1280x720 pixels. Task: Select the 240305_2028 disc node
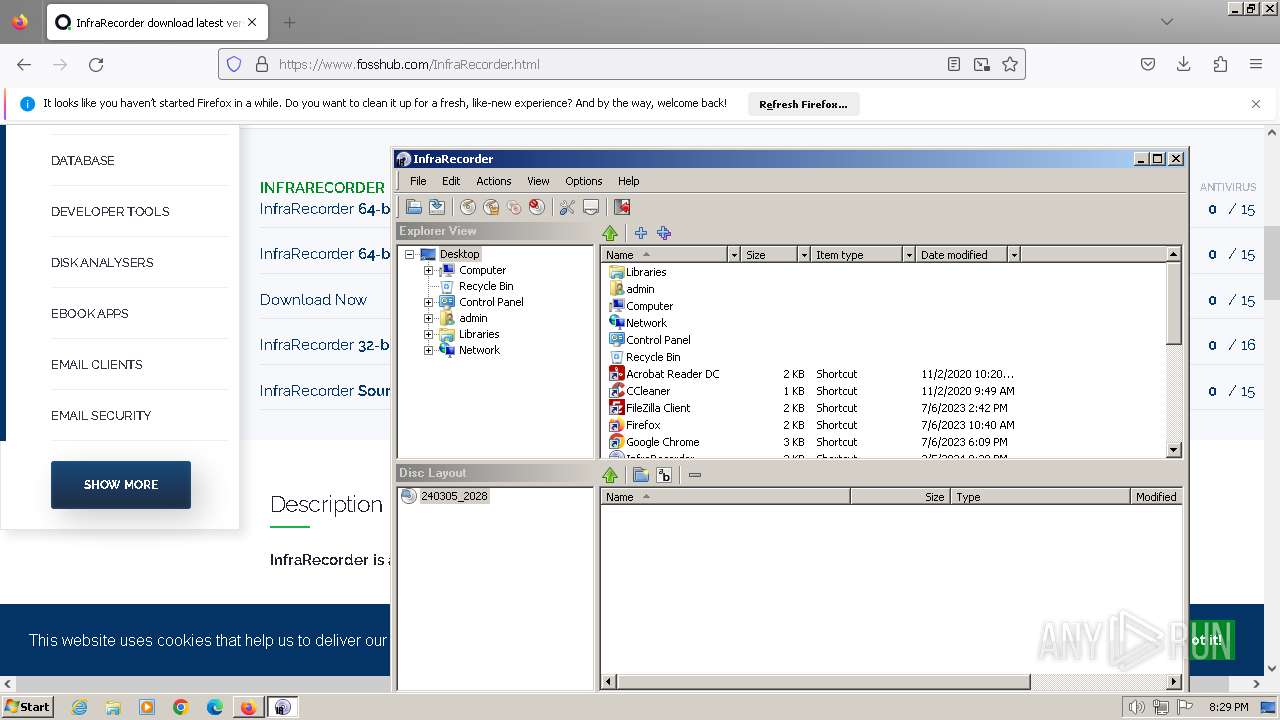tap(454, 496)
